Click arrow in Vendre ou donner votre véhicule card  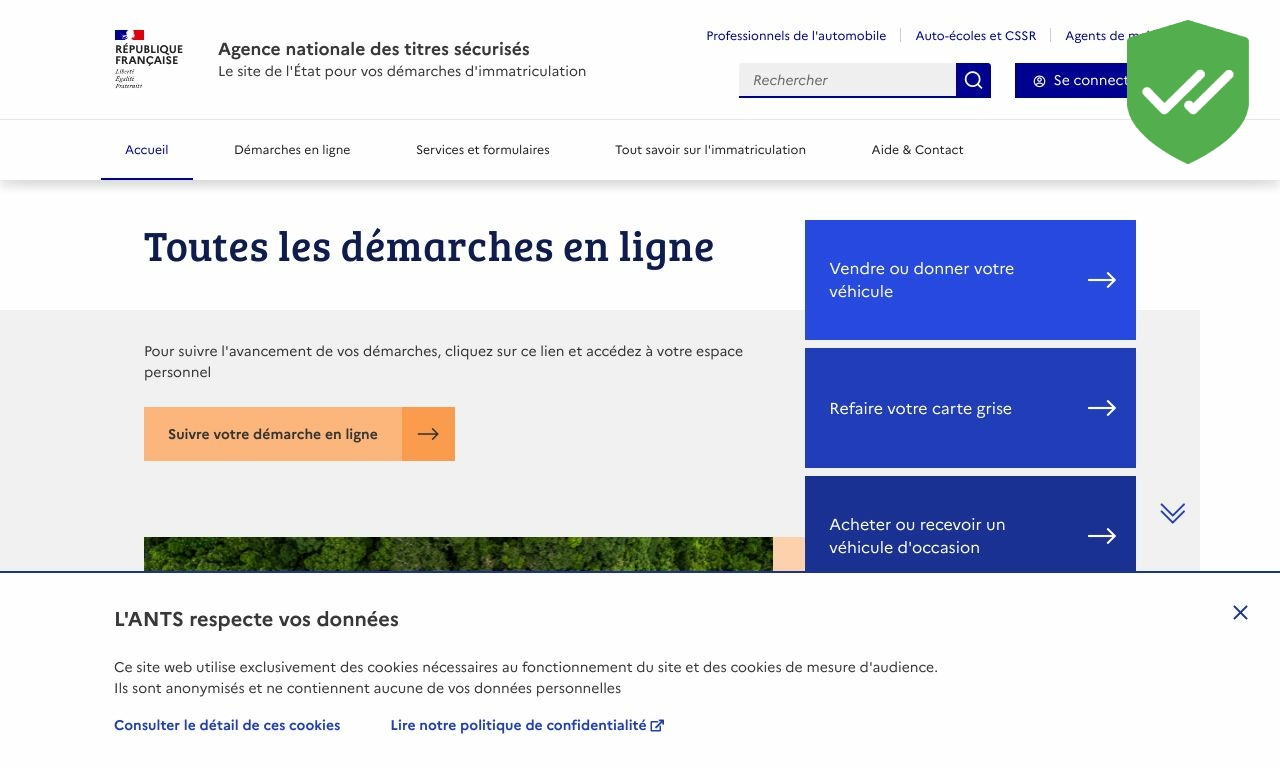[x=1101, y=280]
